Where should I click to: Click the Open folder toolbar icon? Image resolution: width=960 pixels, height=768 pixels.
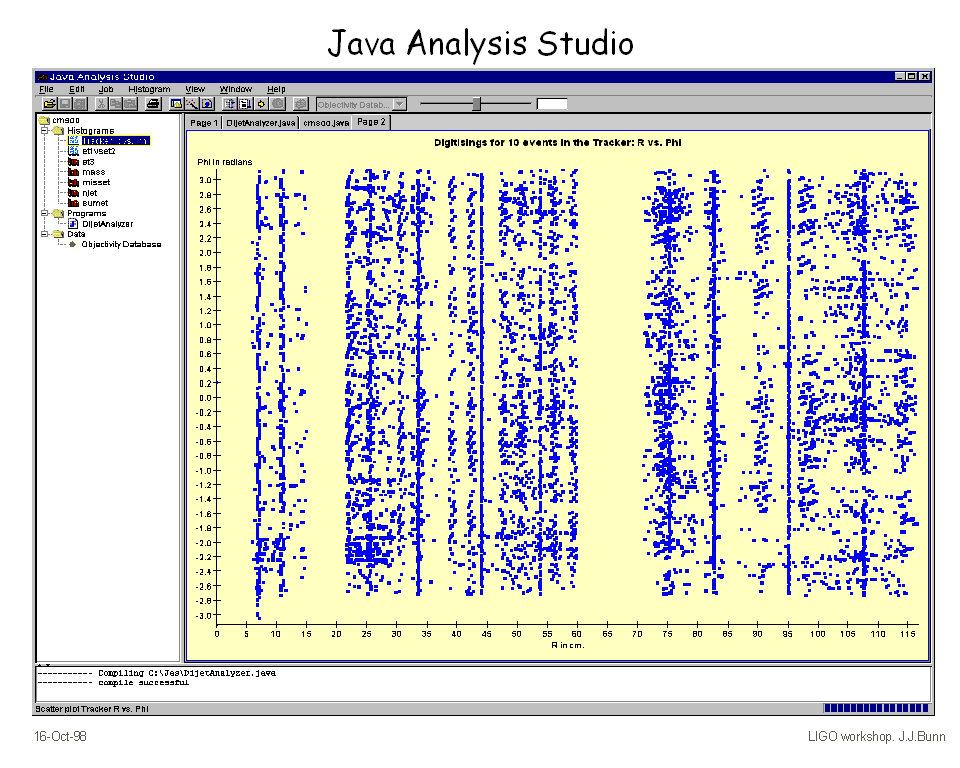click(49, 103)
